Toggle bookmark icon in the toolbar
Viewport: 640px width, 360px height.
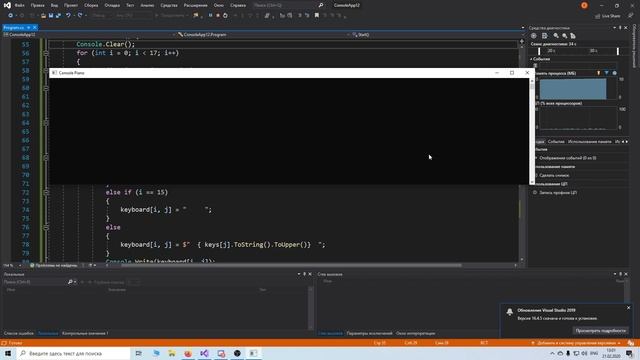317,16
